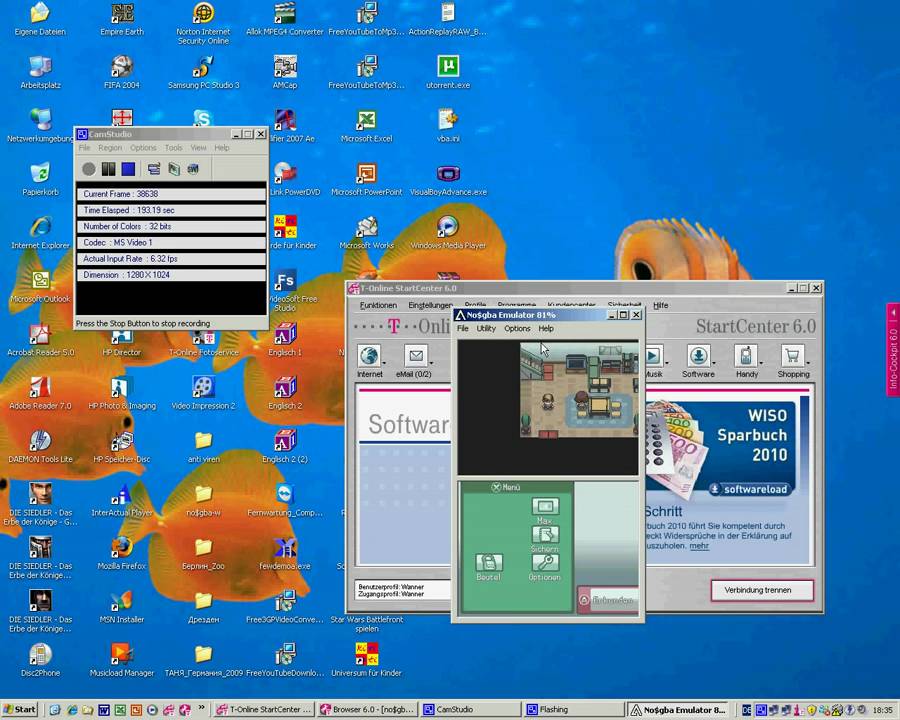Select the Microsoft PowerPoint desktop icon
The image size is (900, 720).
[x=366, y=179]
